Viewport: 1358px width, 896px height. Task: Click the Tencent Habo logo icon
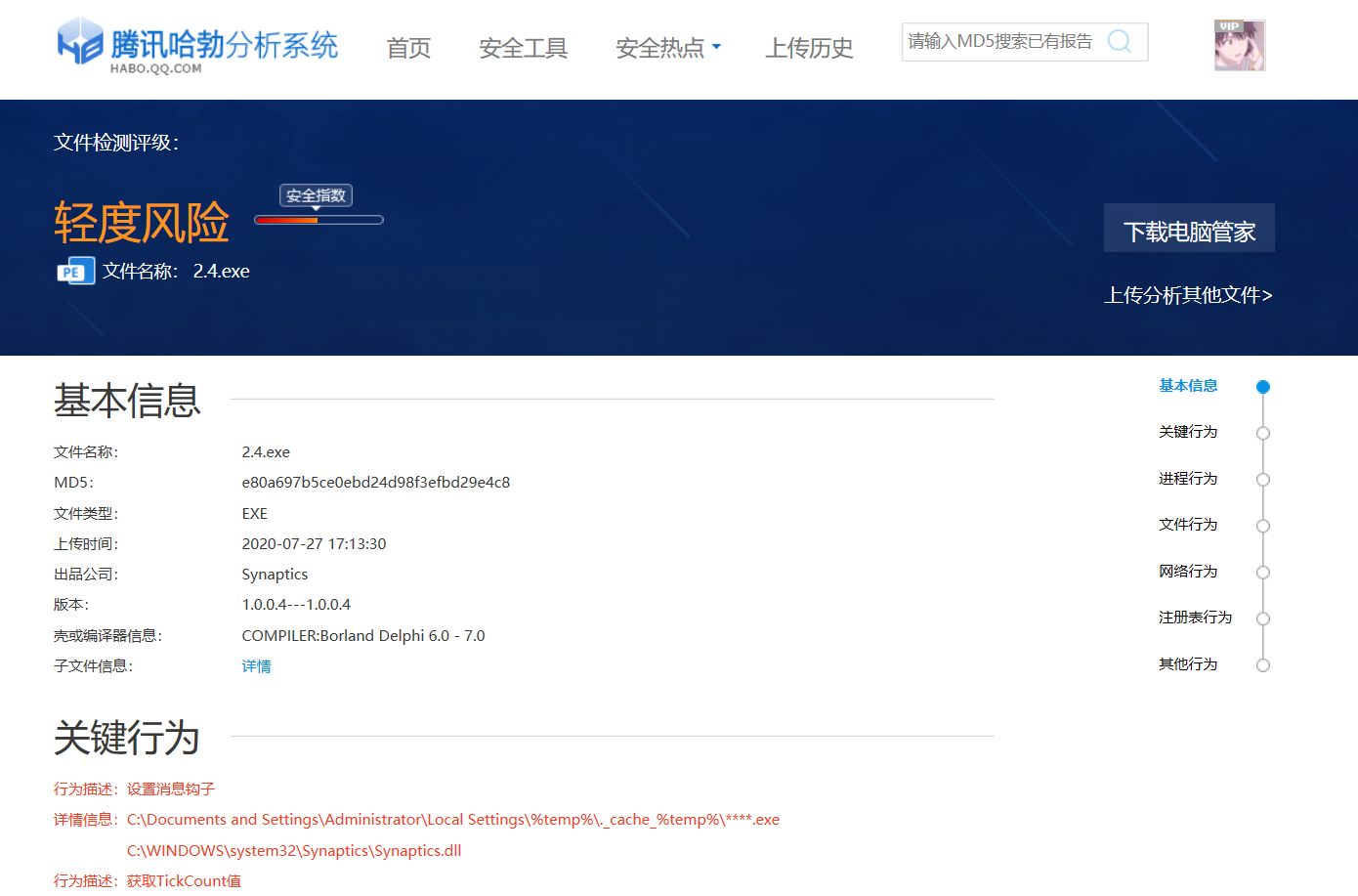coord(80,42)
